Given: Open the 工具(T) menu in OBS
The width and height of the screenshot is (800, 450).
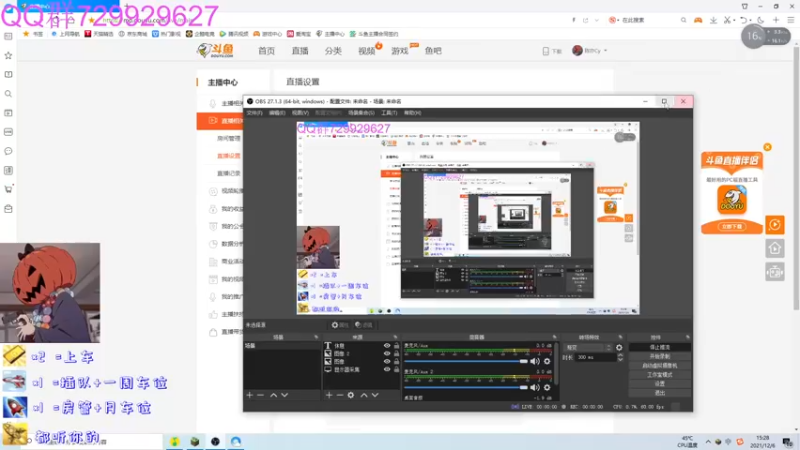Looking at the screenshot, I should [389, 113].
